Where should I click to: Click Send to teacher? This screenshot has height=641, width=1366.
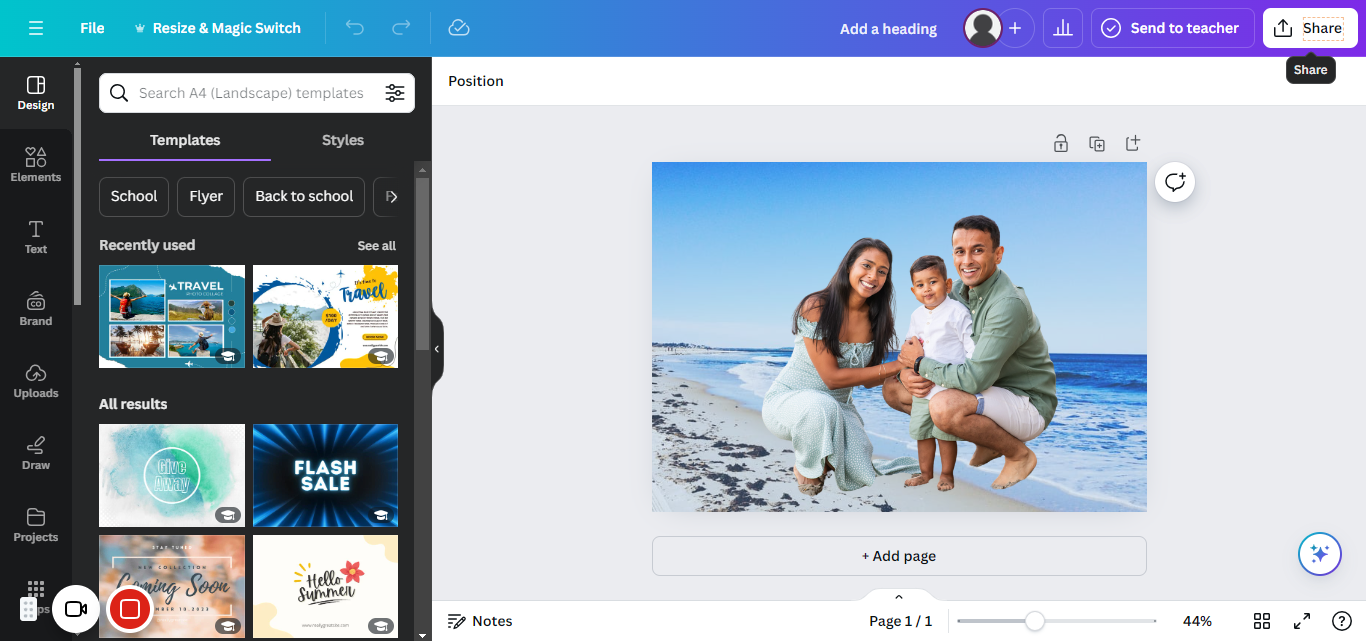pyautogui.click(x=1172, y=28)
